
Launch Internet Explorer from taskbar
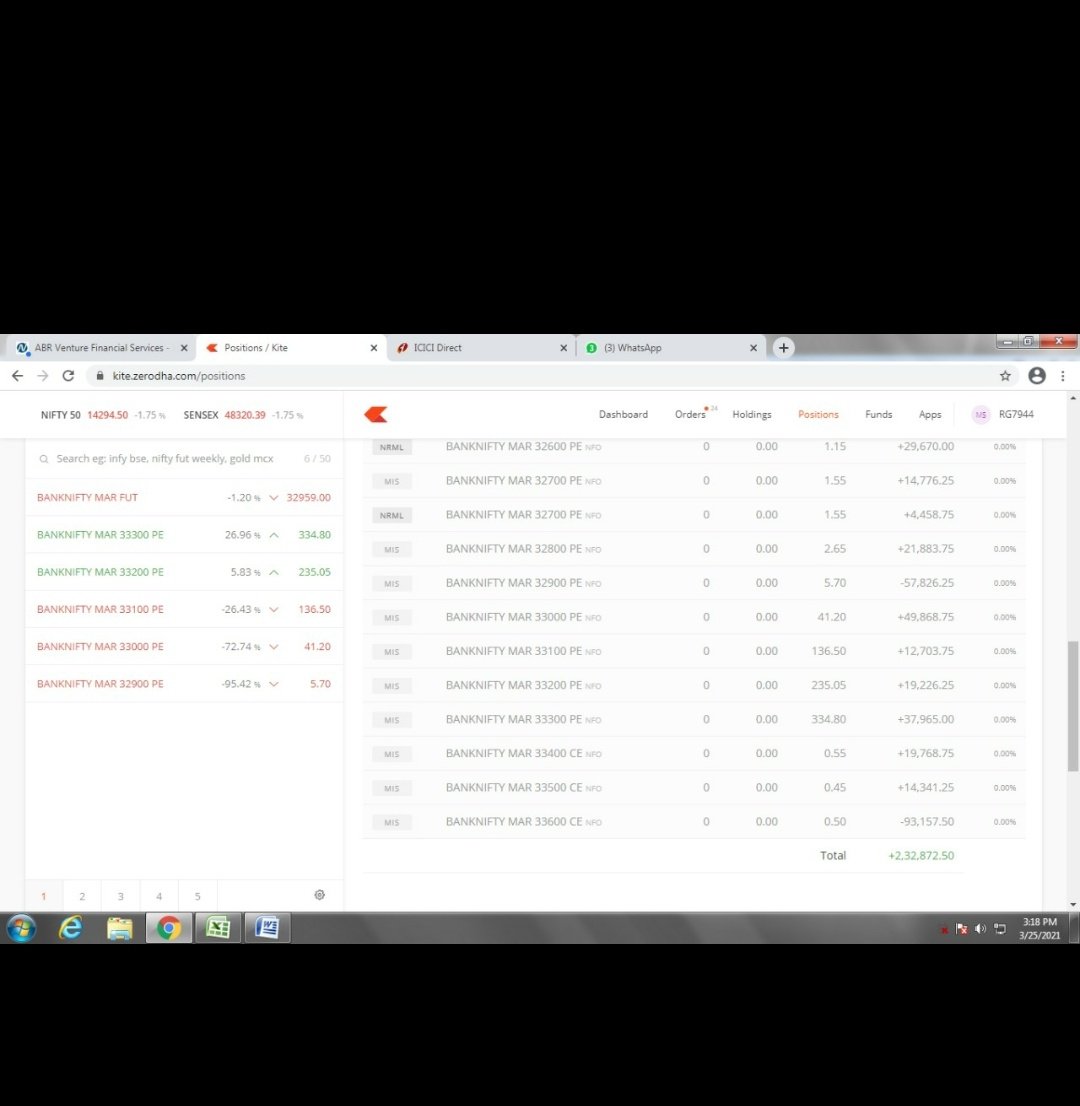pos(71,928)
